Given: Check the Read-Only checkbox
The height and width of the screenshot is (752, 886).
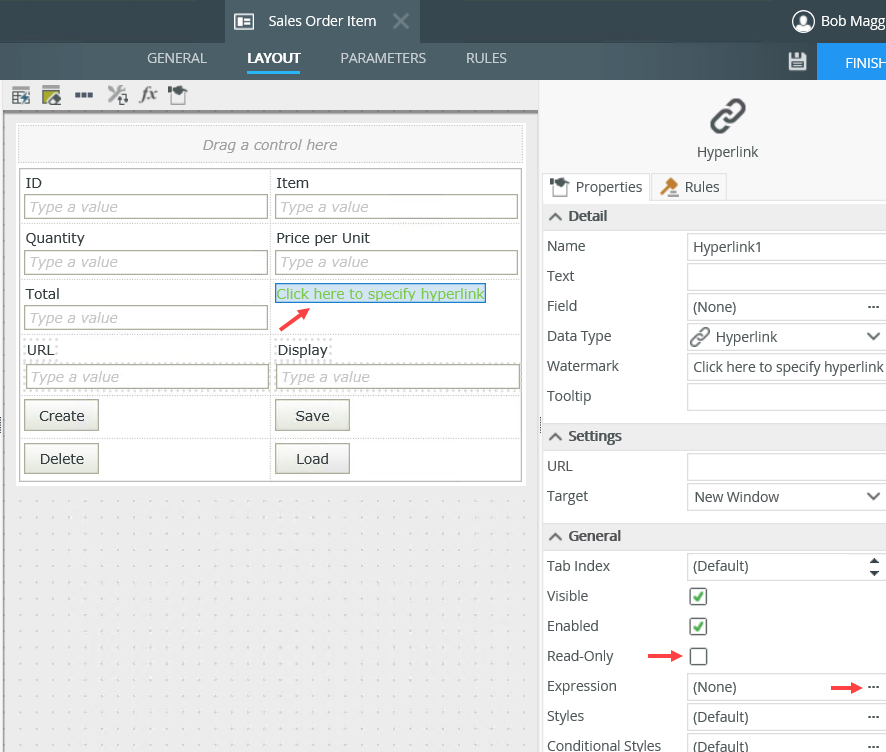Looking at the screenshot, I should [x=698, y=657].
